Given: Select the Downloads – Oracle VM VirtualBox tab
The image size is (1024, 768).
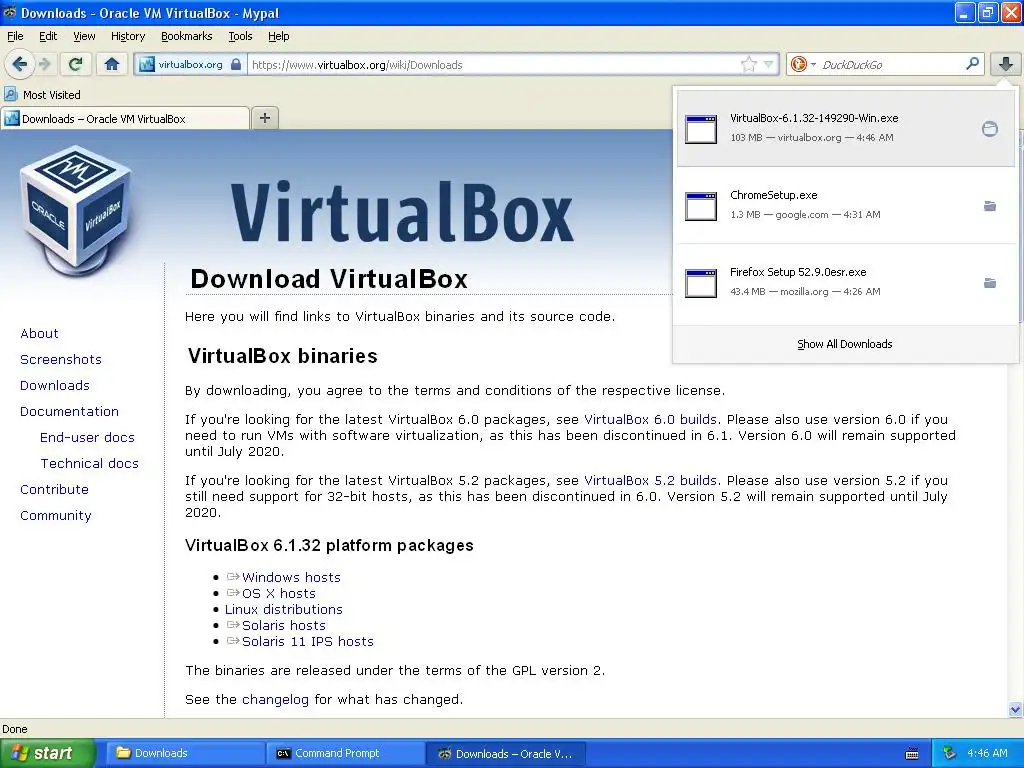Looking at the screenshot, I should [125, 118].
